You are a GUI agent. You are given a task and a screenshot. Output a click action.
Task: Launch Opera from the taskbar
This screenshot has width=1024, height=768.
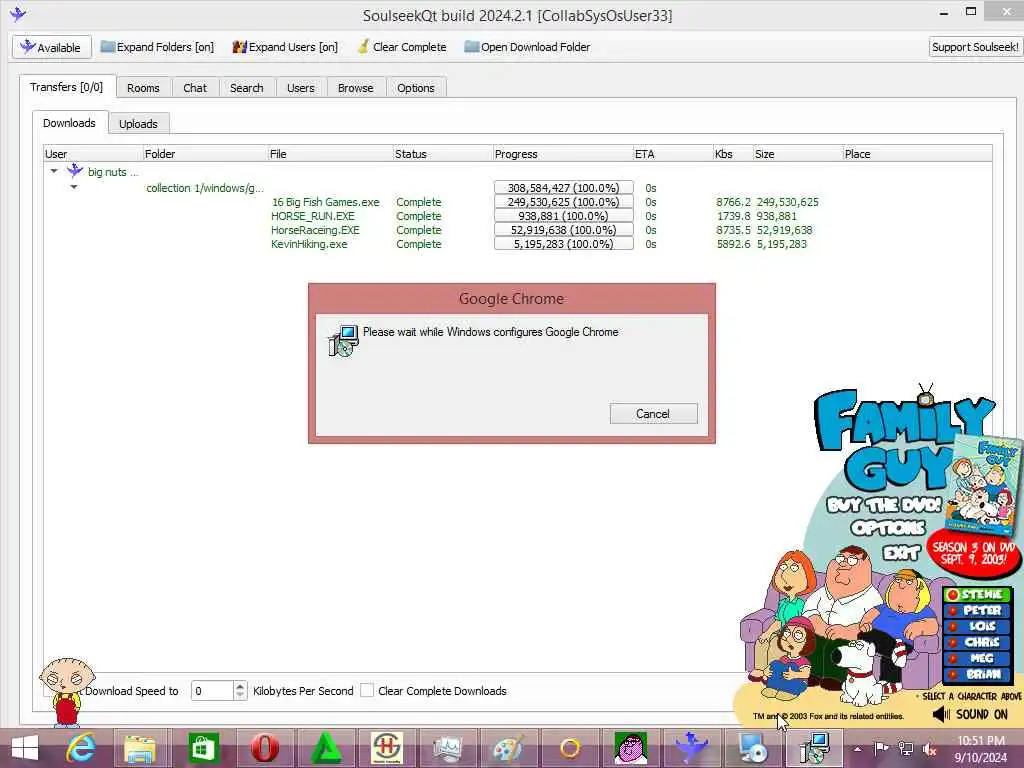(264, 748)
